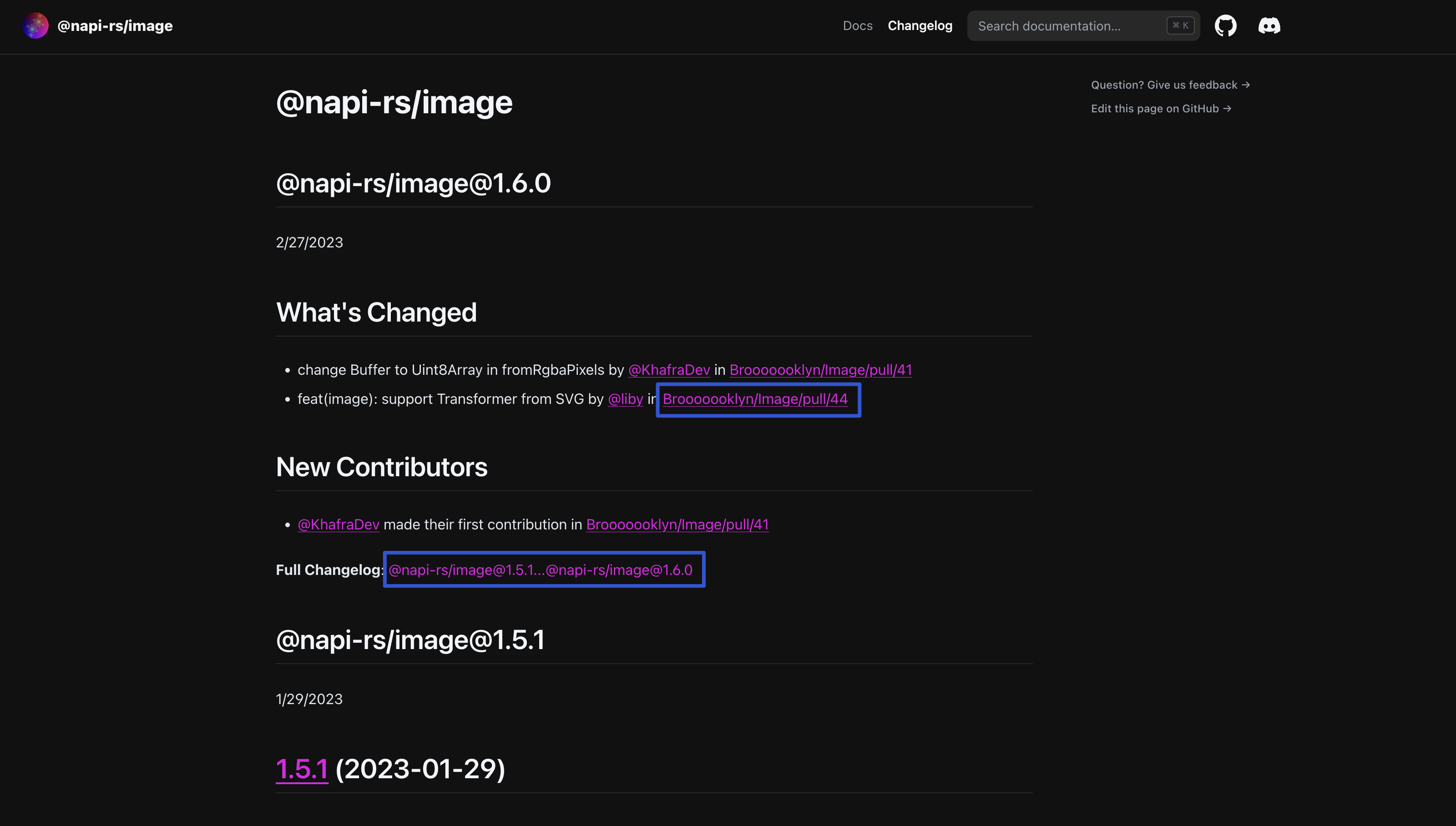Open pull/41 link in What's Changed
Viewport: 1456px width, 826px height.
(820, 370)
